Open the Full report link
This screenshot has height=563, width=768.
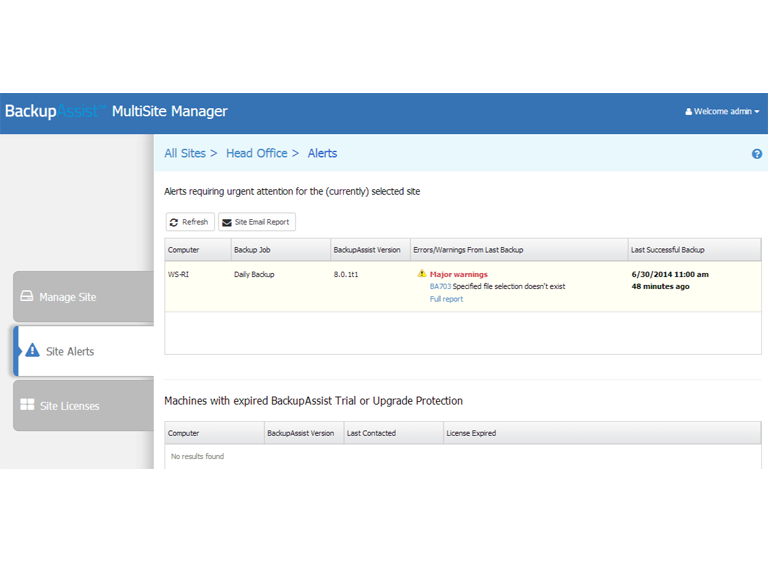[446, 299]
